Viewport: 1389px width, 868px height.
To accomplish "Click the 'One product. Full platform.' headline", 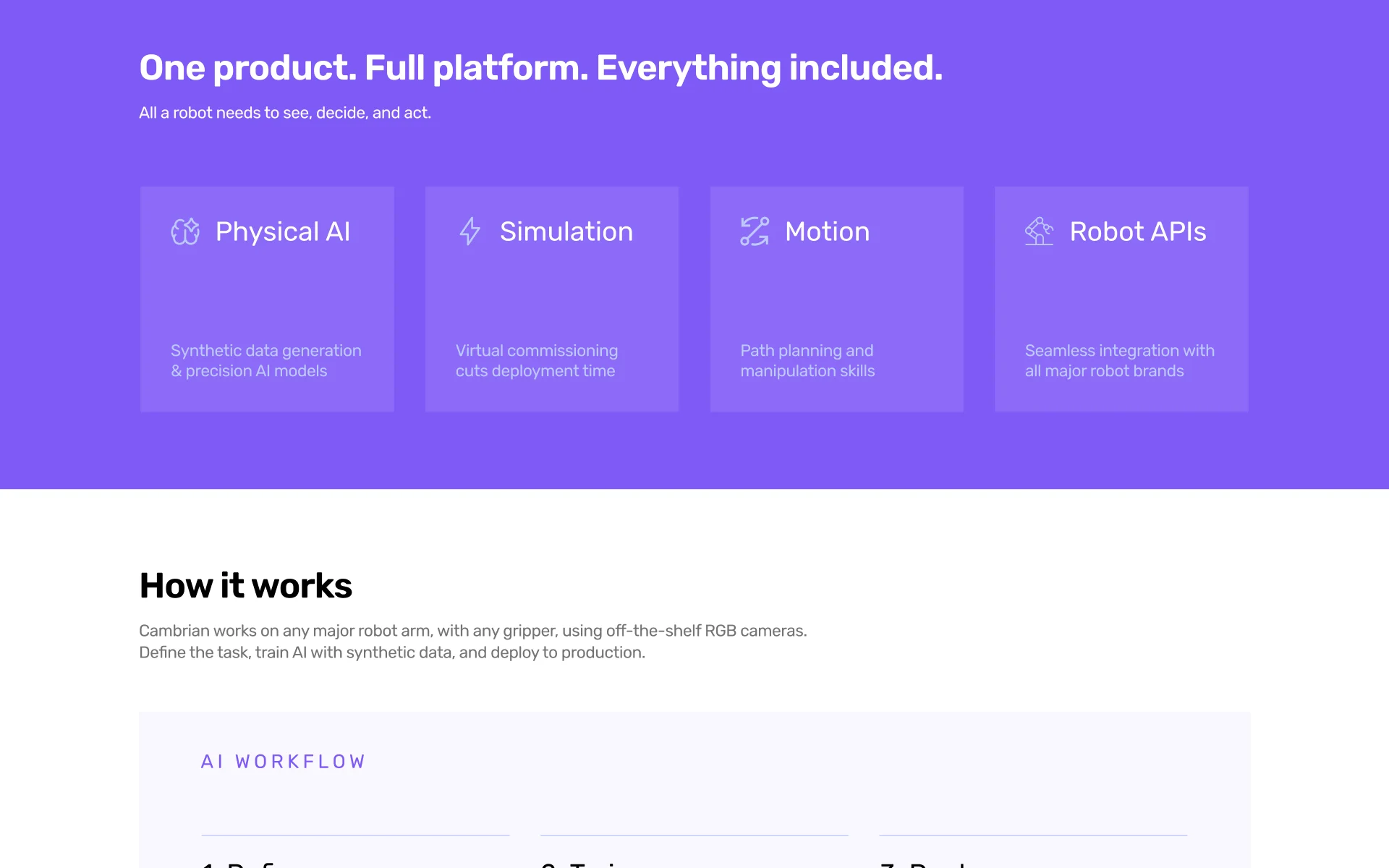I will point(541,68).
